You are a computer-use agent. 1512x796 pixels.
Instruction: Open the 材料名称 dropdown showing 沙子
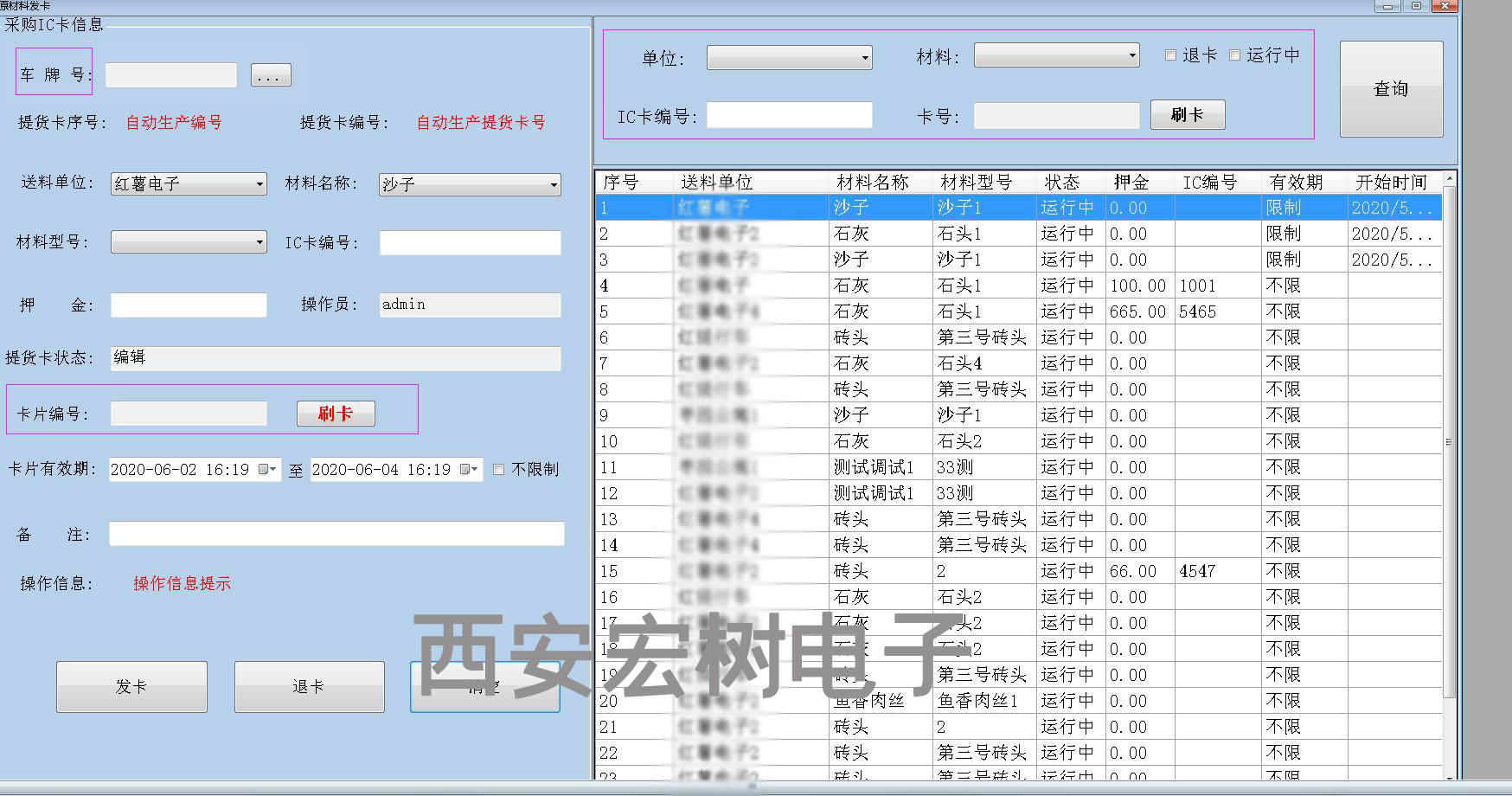(470, 183)
